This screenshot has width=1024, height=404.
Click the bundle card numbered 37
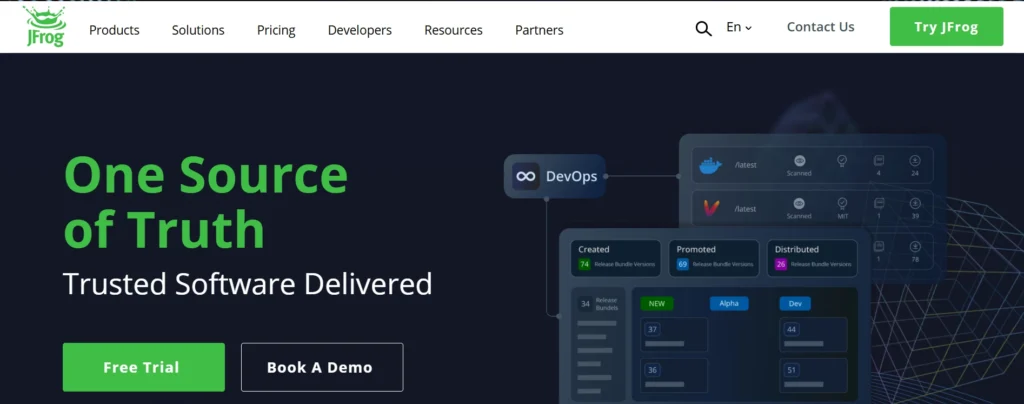(x=674, y=335)
